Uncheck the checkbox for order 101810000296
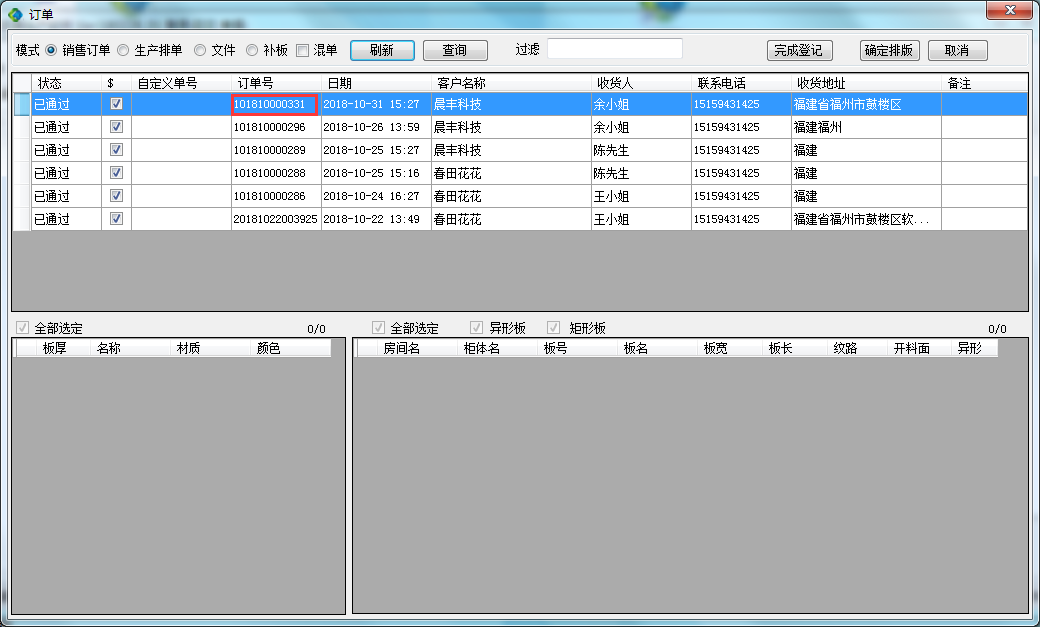Screen dimensions: 1040x627 [116, 127]
